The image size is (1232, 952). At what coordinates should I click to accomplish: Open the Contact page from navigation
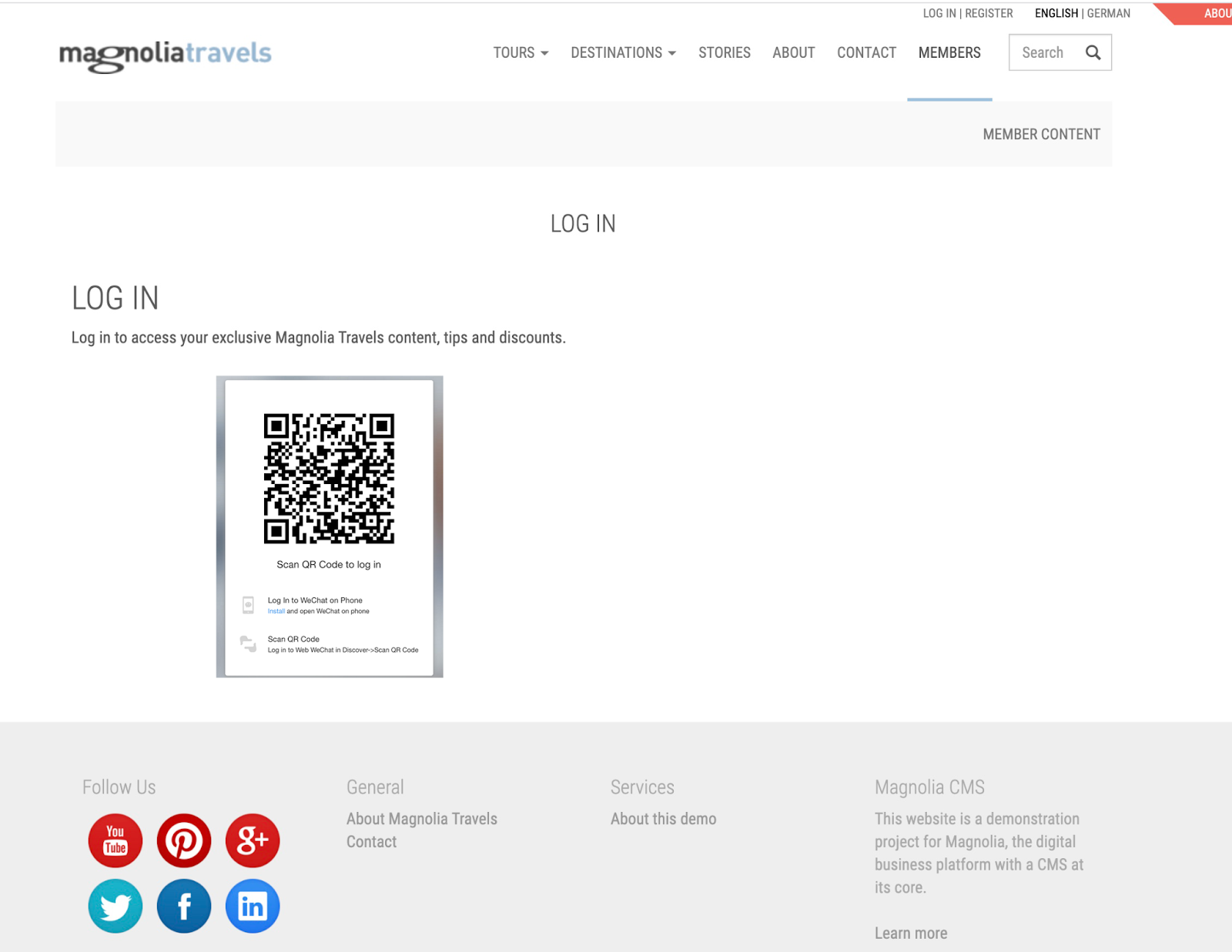[866, 52]
